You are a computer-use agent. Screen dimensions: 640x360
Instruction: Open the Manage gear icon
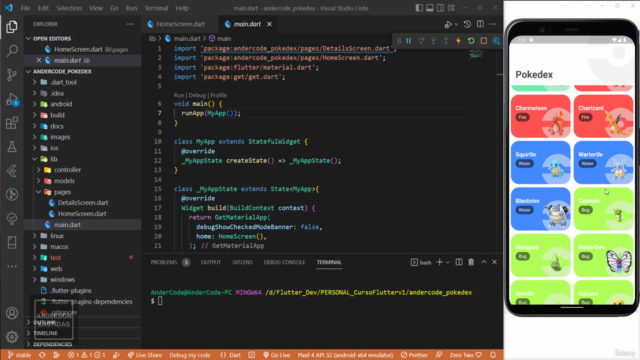12,337
